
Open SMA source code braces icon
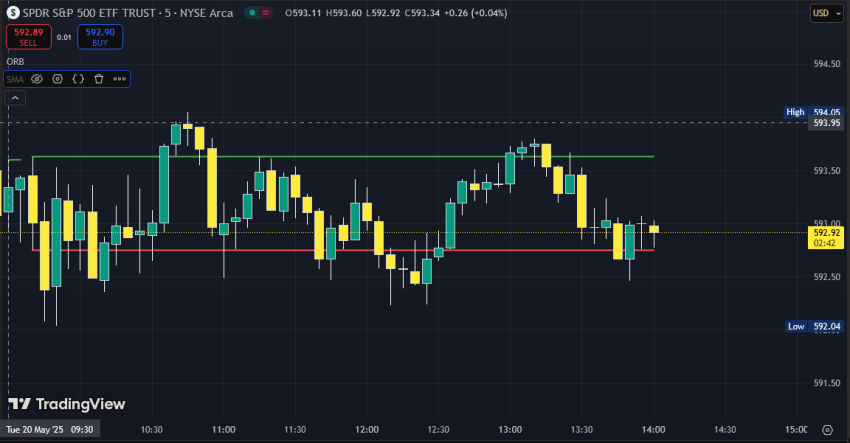click(78, 79)
